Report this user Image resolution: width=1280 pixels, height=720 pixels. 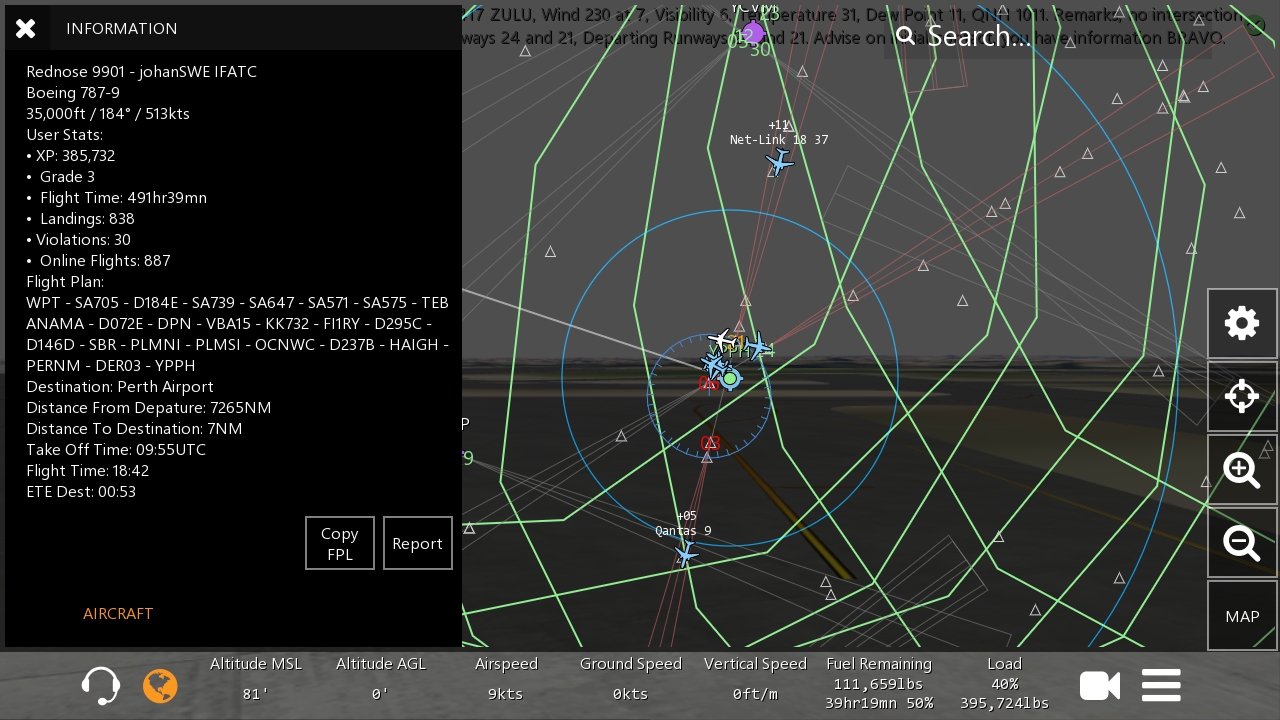417,543
